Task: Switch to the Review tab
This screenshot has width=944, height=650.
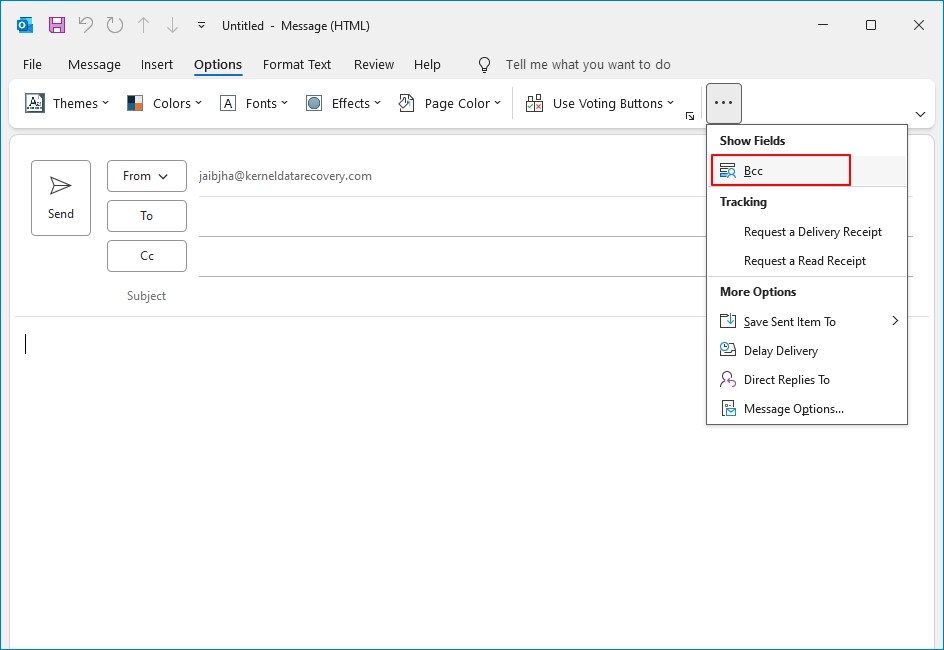Action: (374, 64)
